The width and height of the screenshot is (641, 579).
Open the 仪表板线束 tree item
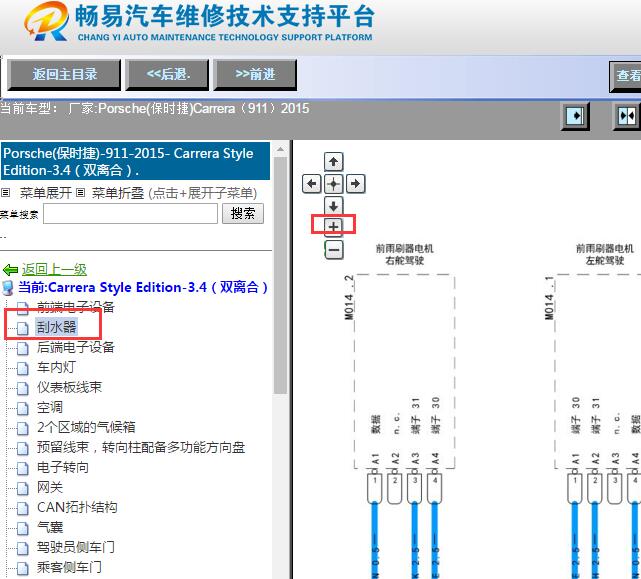tap(69, 387)
